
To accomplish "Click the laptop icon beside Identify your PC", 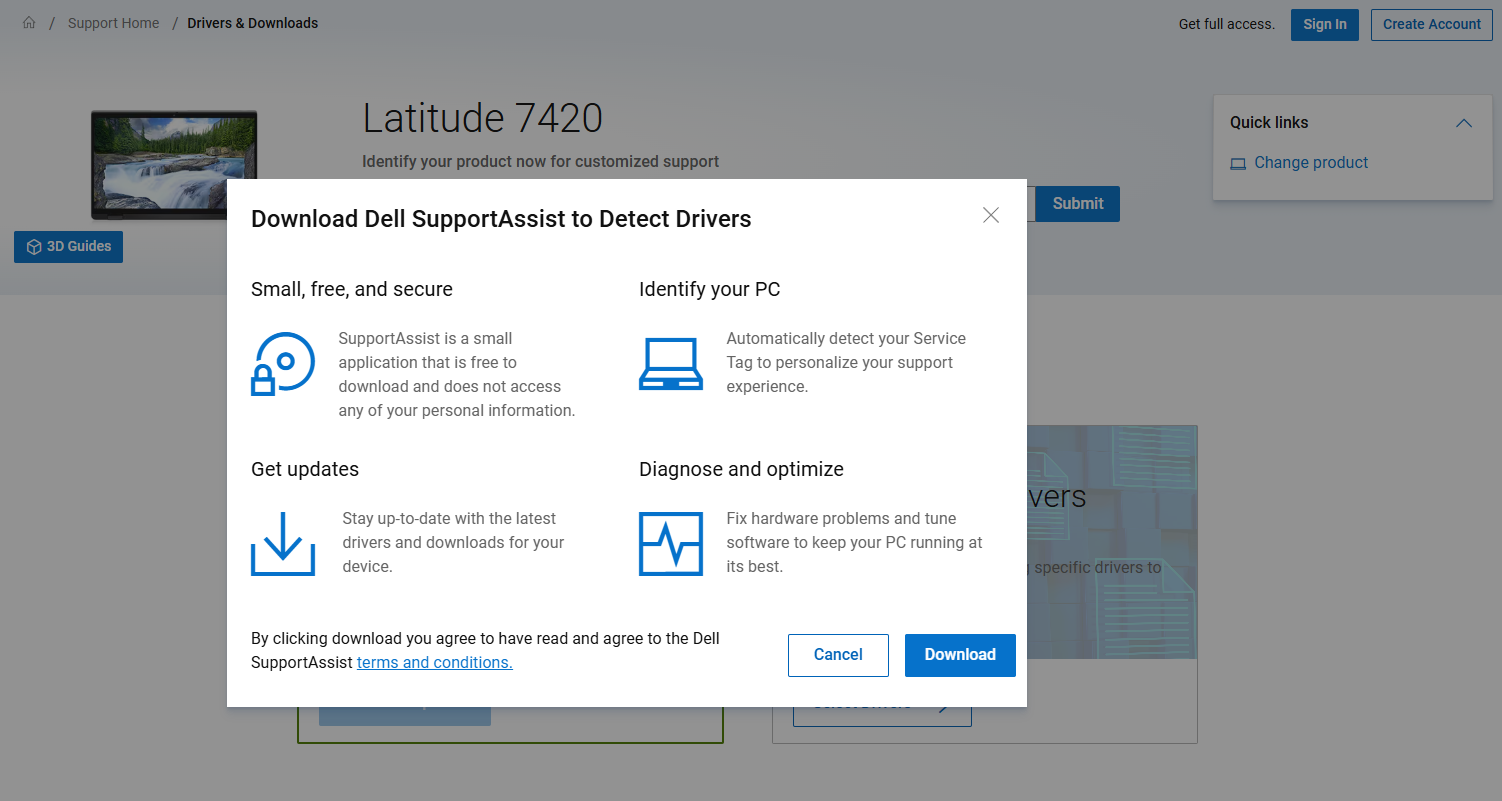I will click(671, 363).
